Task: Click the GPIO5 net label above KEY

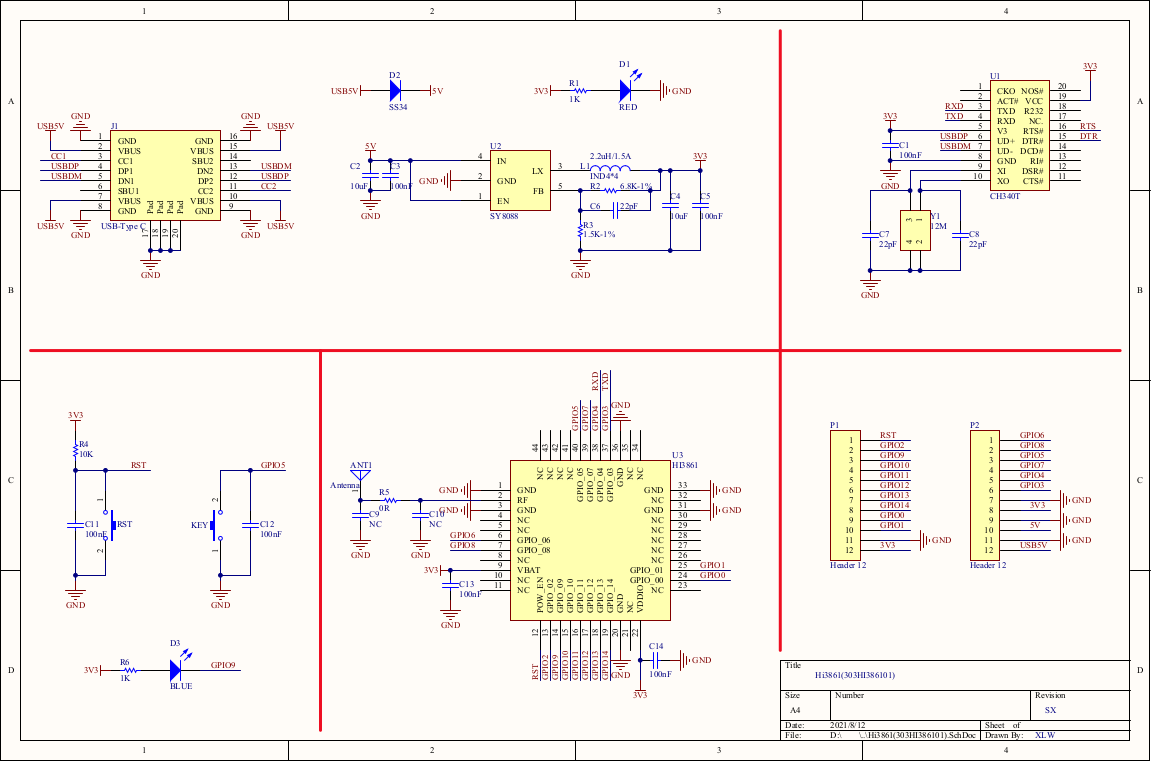Action: point(273,465)
